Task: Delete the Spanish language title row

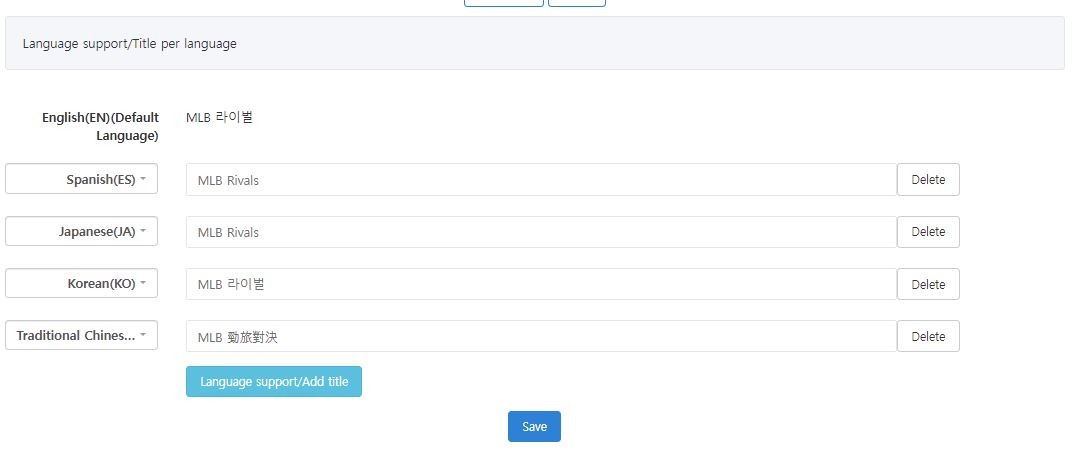Action: pos(928,180)
